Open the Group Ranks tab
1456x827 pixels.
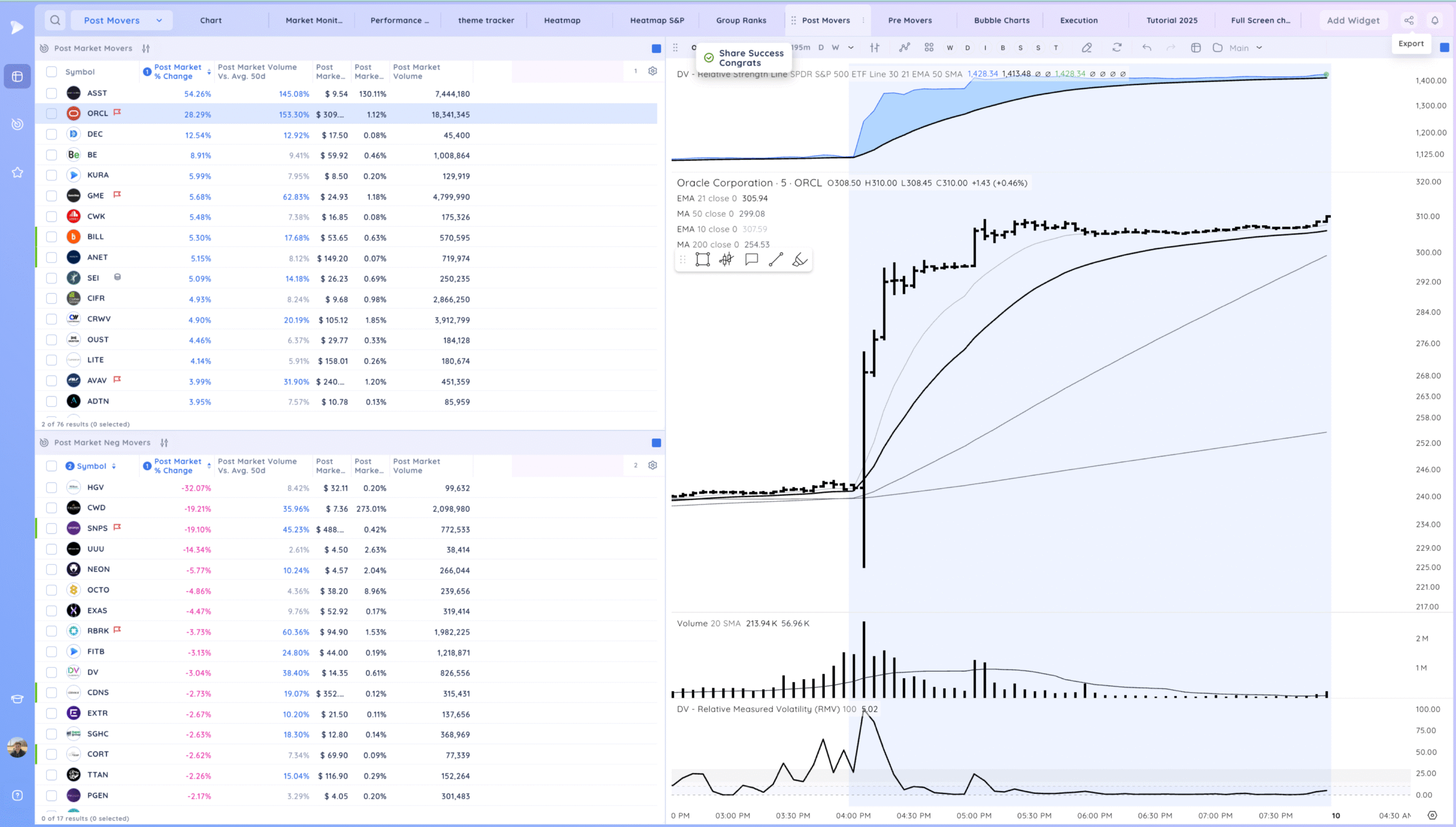[x=741, y=20]
